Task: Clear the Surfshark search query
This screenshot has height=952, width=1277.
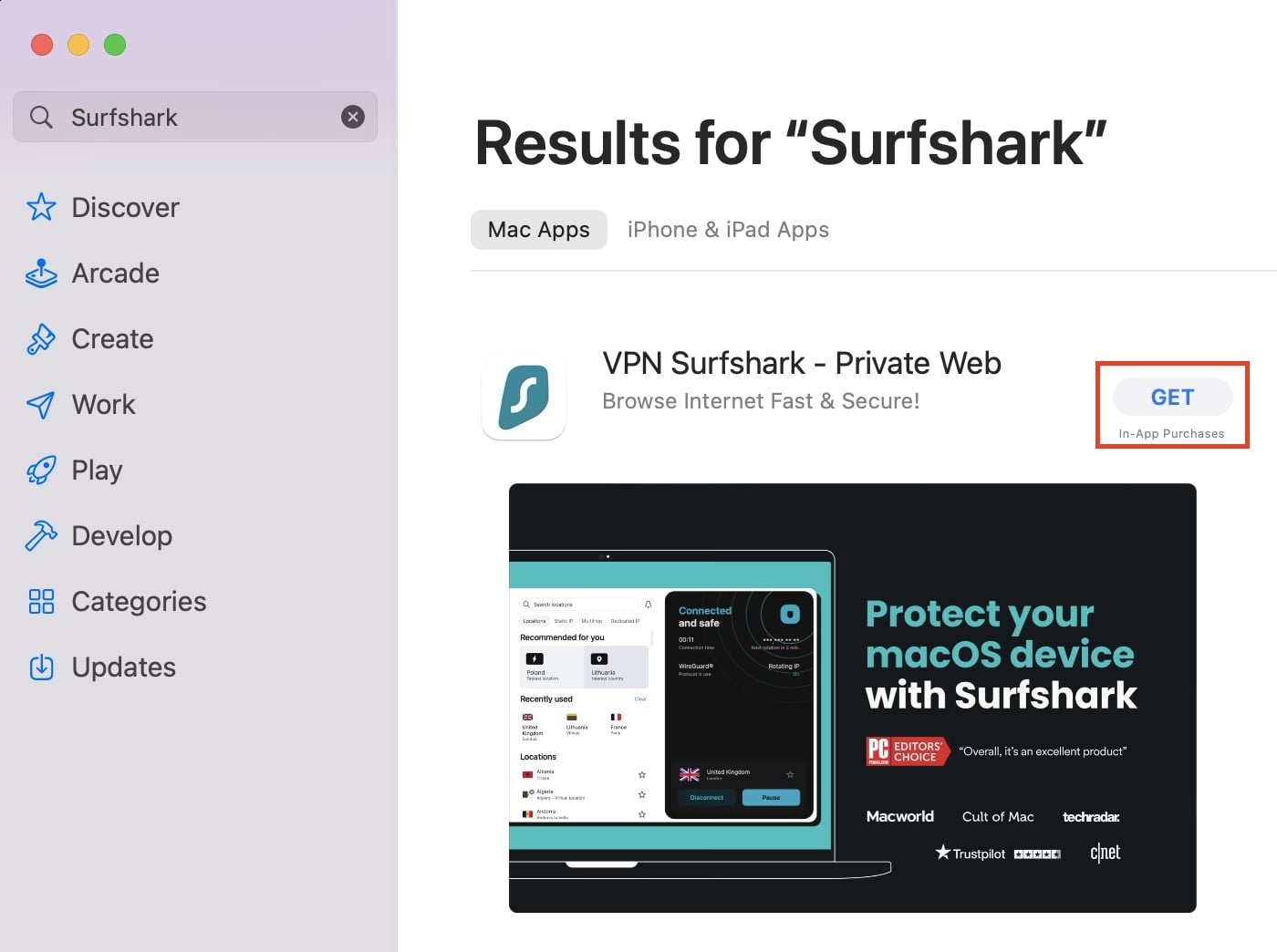Action: point(353,117)
